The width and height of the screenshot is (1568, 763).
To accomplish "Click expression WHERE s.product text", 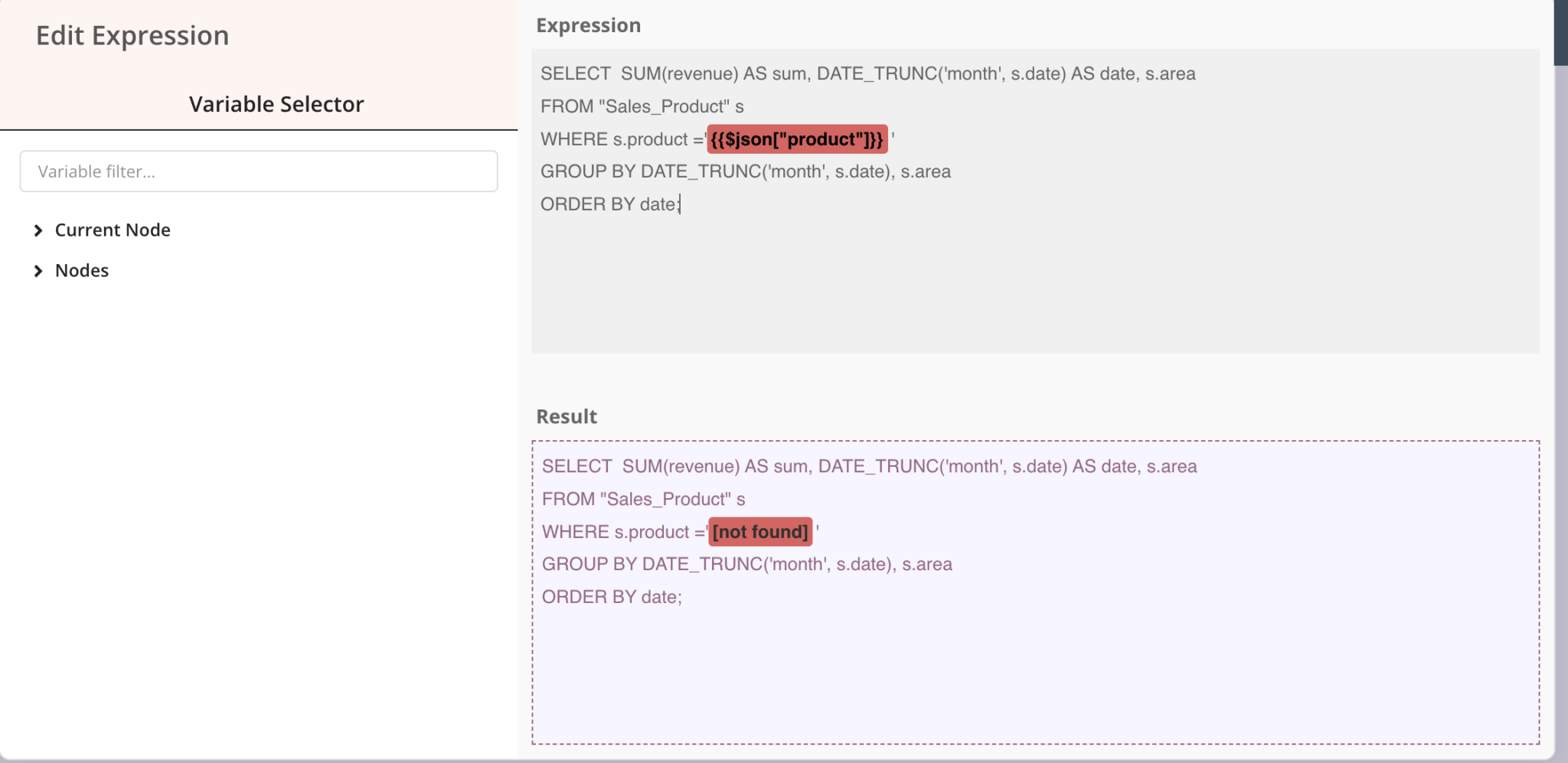I will (x=614, y=139).
